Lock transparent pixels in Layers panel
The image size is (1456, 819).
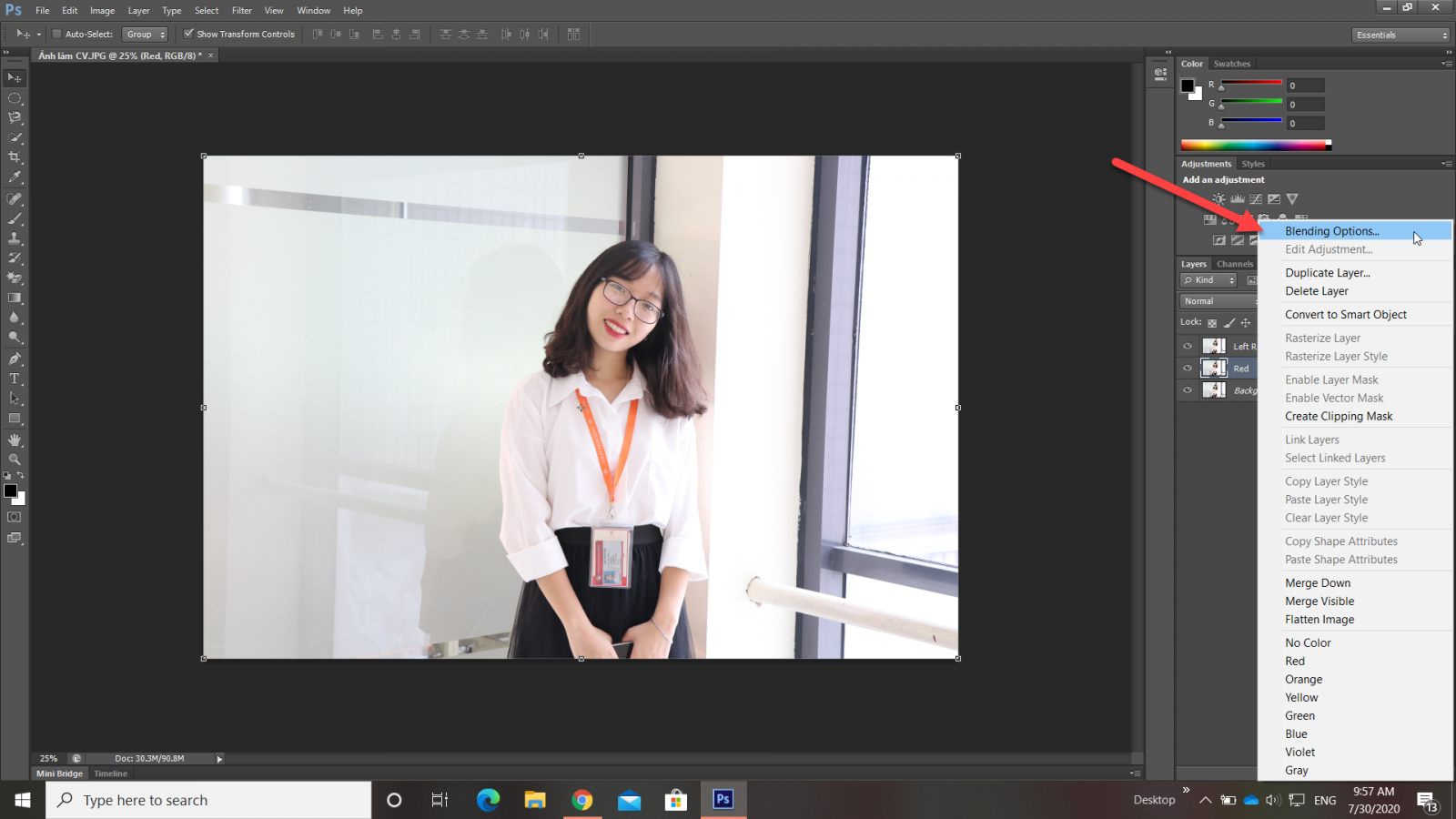click(x=1212, y=323)
